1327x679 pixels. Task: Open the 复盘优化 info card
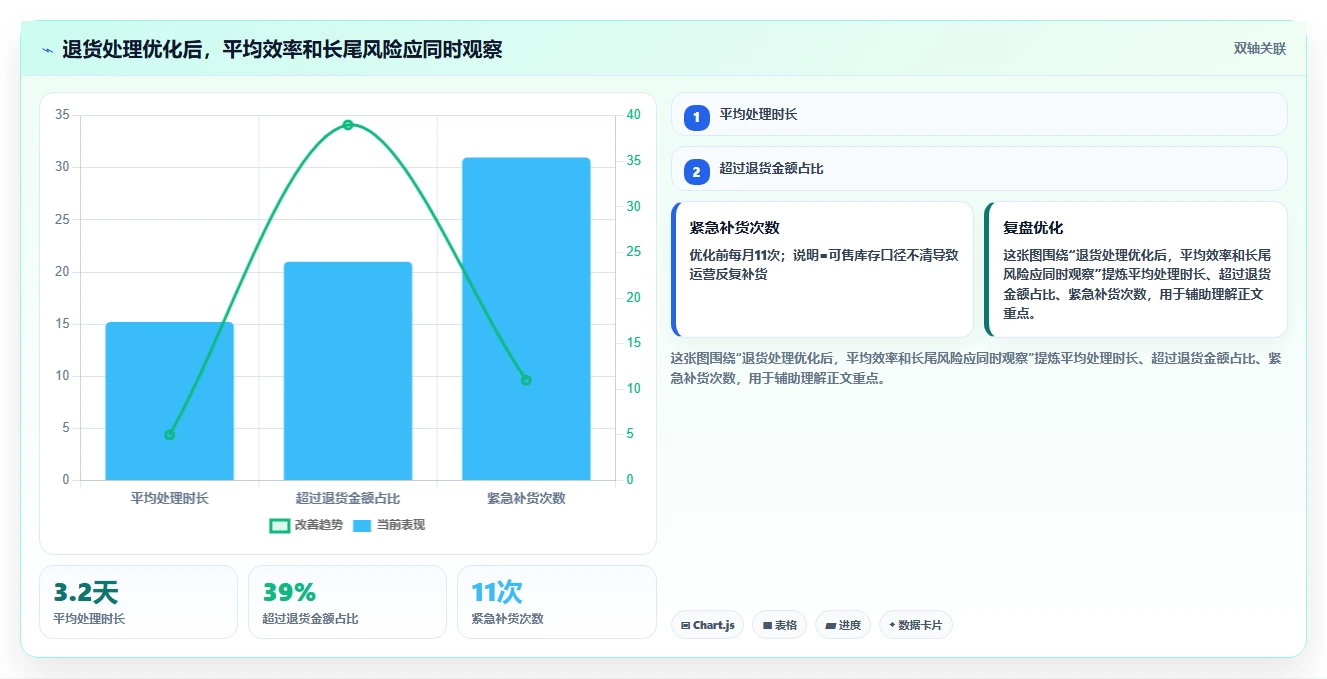click(x=1135, y=269)
